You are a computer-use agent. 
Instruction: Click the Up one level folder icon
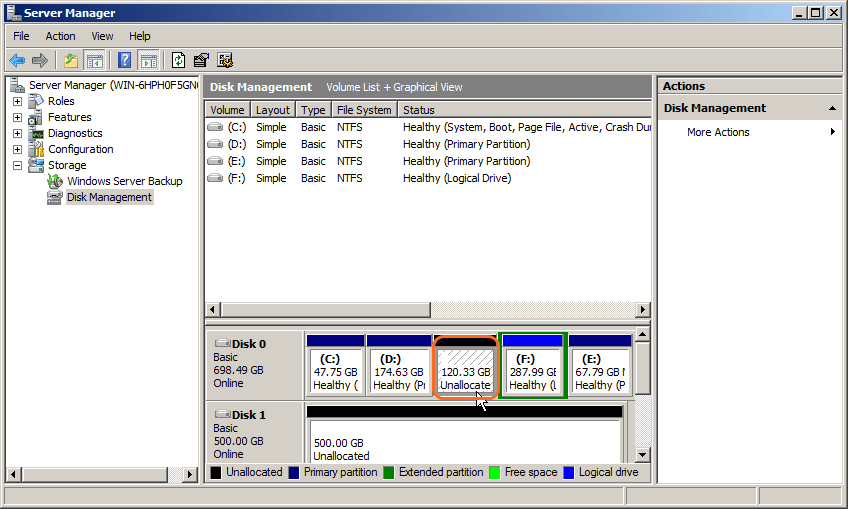pos(71,61)
